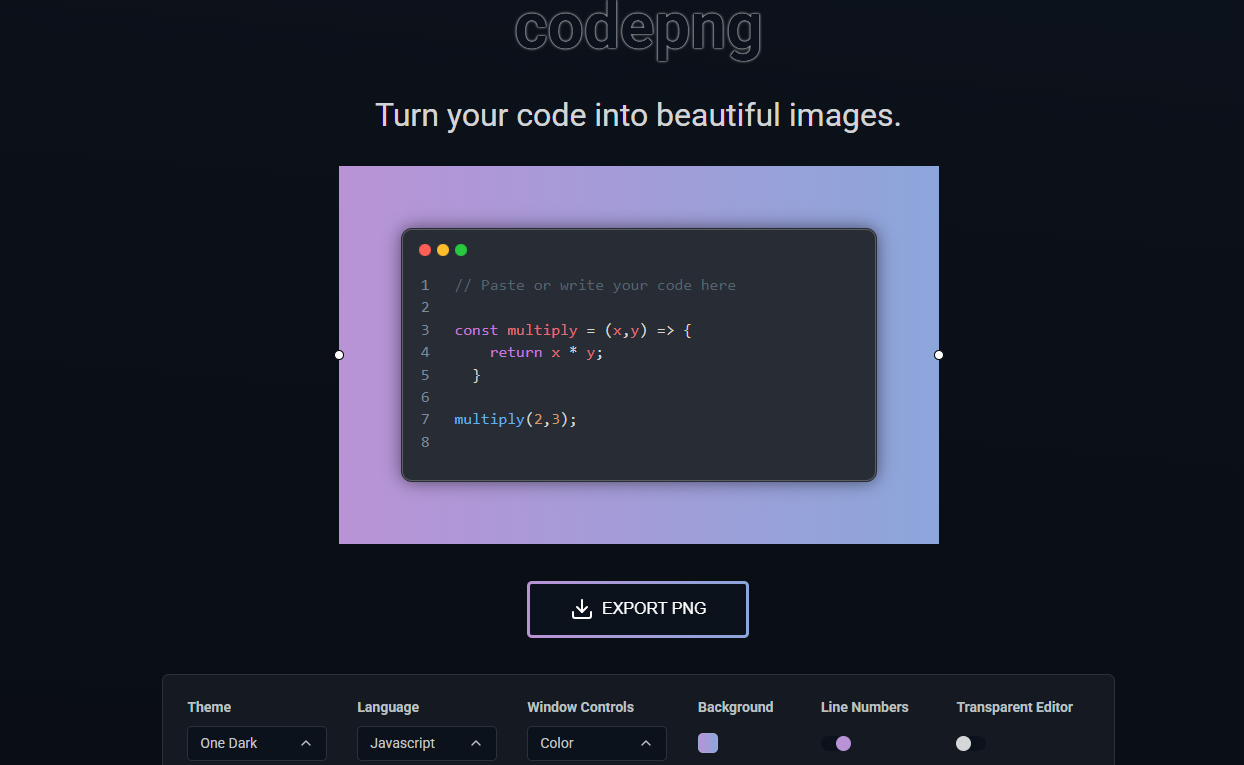Click the EXPORT PNG button
This screenshot has width=1244, height=765.
637,608
